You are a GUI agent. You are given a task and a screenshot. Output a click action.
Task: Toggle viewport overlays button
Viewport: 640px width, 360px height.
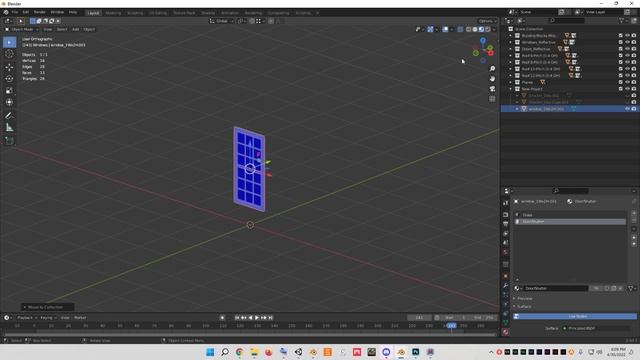pos(445,29)
